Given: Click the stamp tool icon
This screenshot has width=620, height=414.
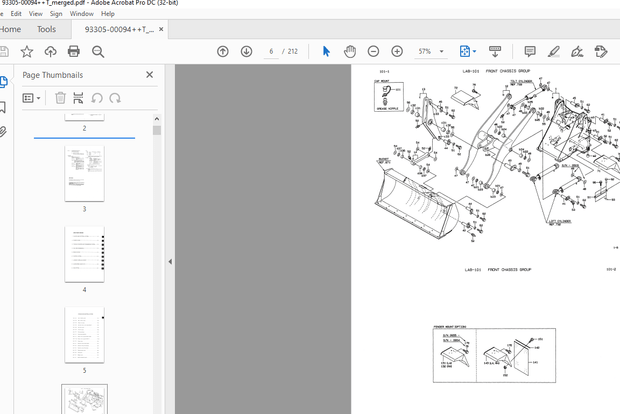Looking at the screenshot, I should coord(601,51).
